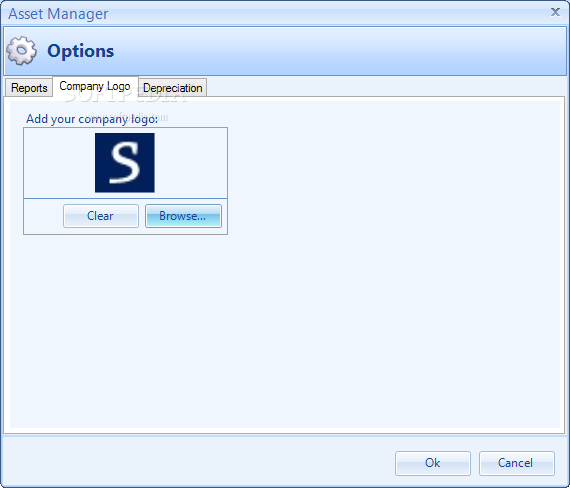The width and height of the screenshot is (570, 488).
Task: Click Browse to choose a logo
Action: click(183, 216)
